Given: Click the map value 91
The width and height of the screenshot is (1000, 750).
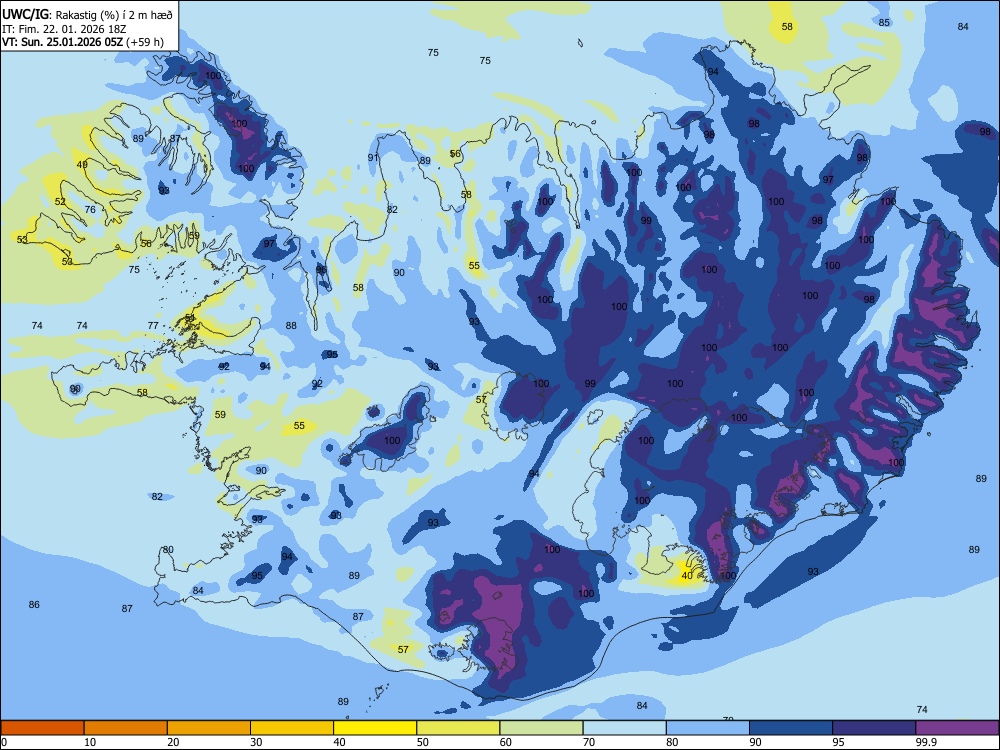Looking at the screenshot, I should pyautogui.click(x=373, y=158).
